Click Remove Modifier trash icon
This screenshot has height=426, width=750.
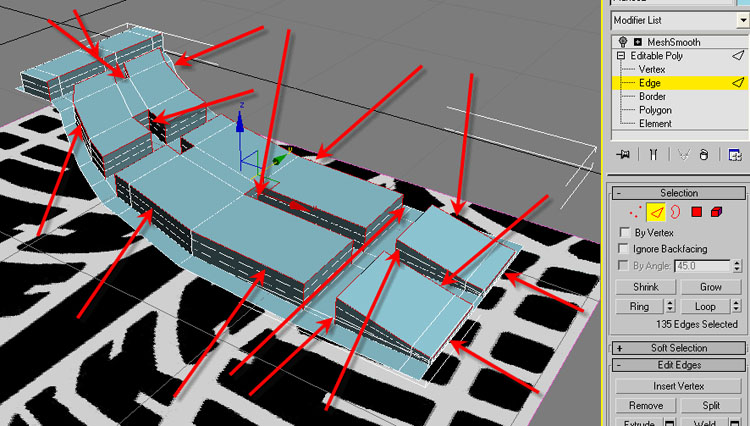click(x=705, y=155)
